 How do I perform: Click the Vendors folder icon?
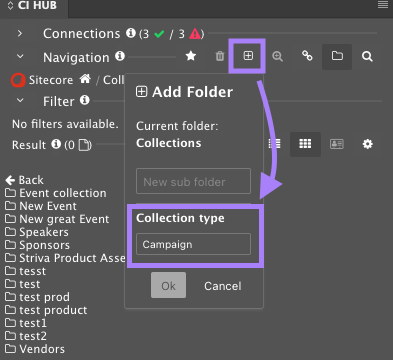coord(10,349)
